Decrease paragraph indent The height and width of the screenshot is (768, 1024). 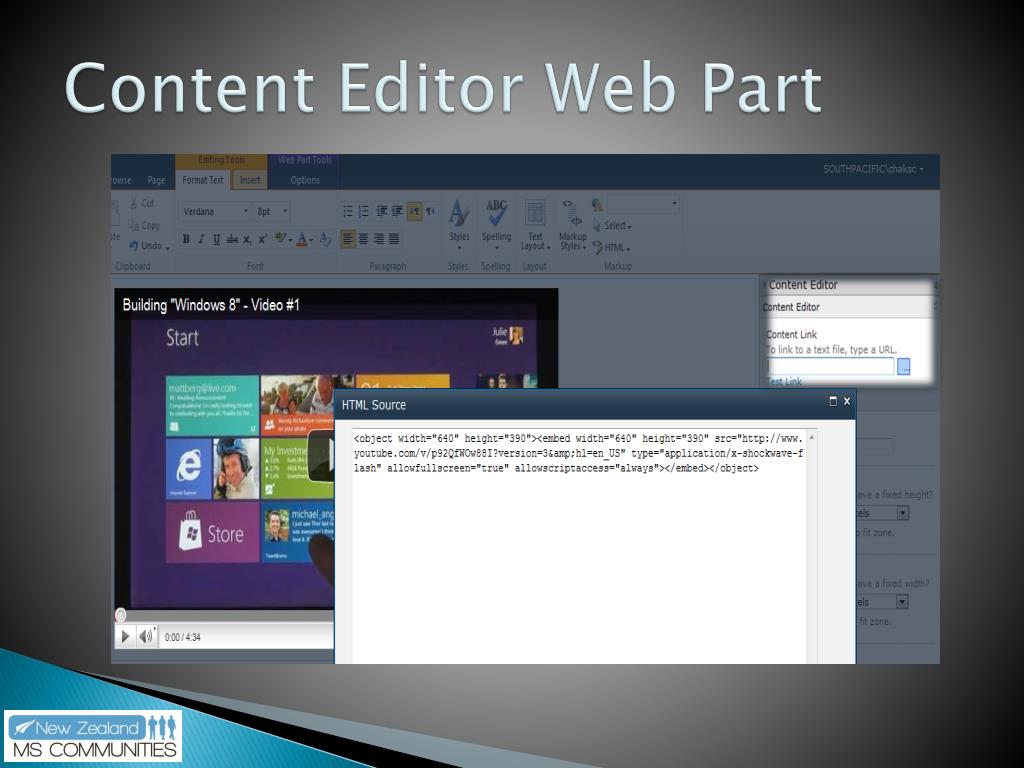[381, 211]
